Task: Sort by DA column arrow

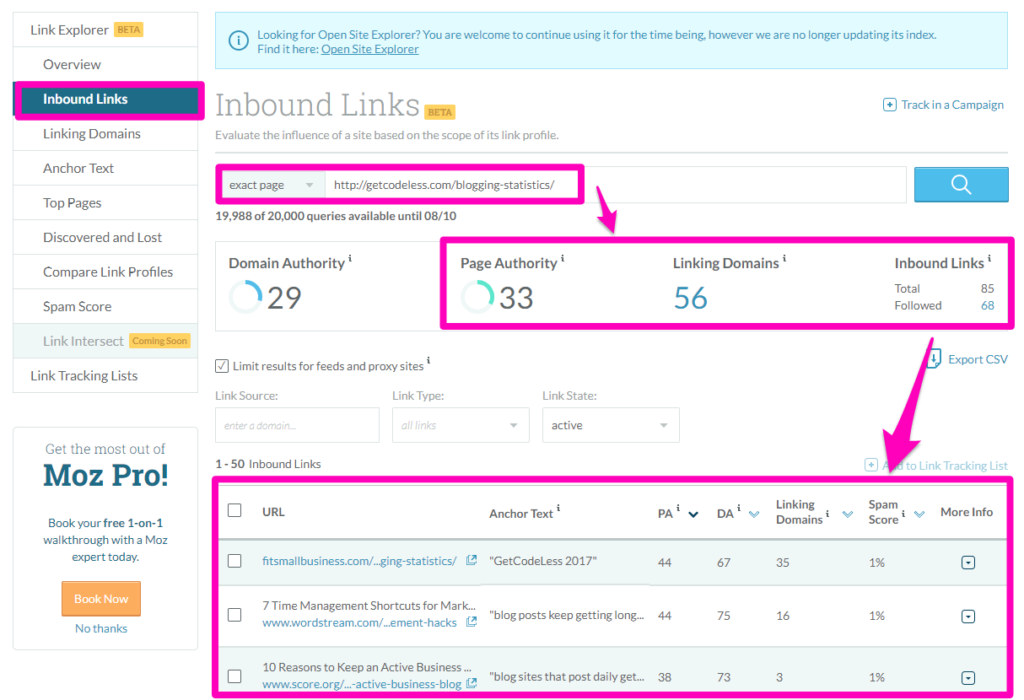Action: 754,515
